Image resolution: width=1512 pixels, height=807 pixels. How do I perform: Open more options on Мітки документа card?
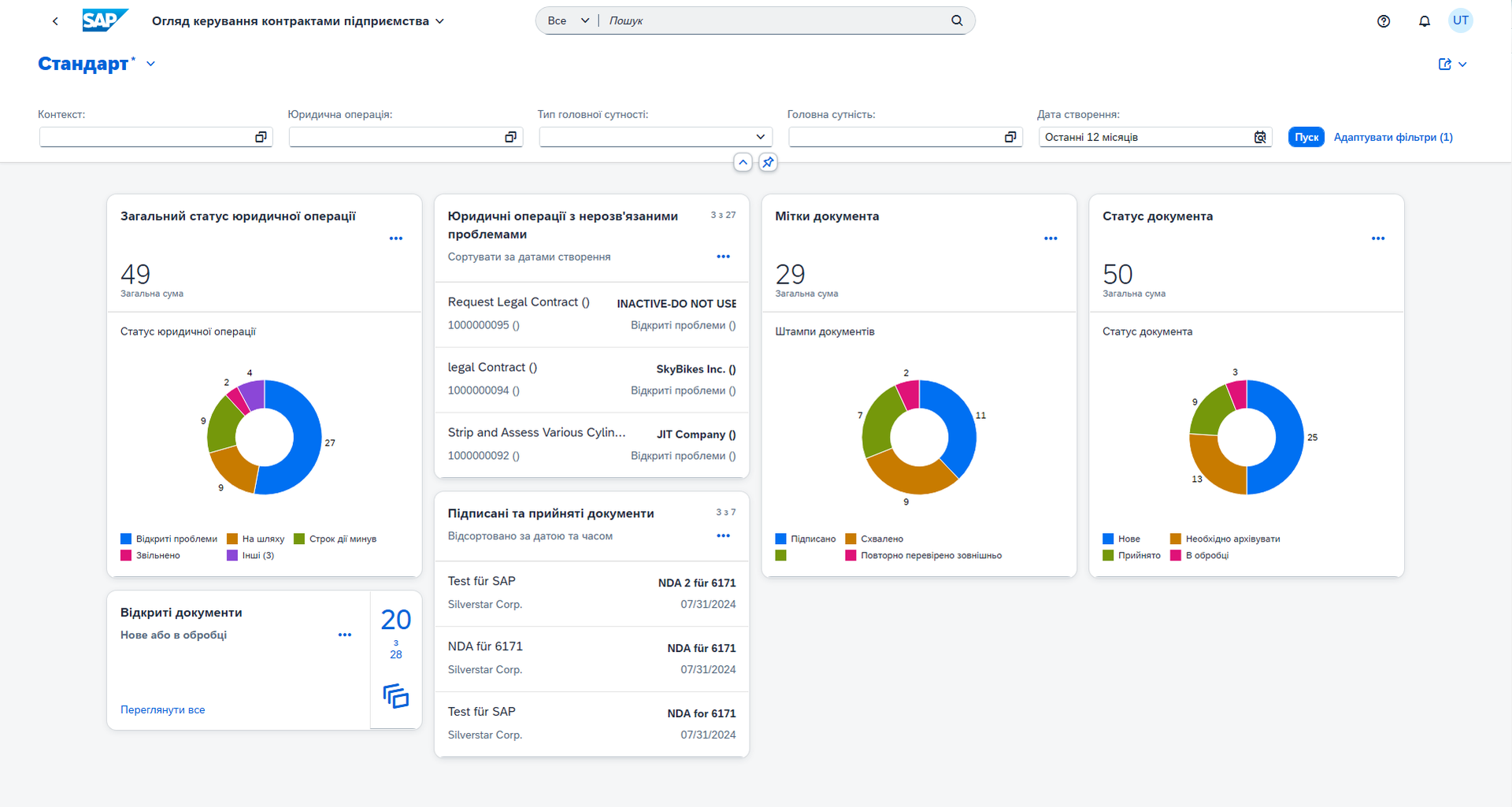1051,239
